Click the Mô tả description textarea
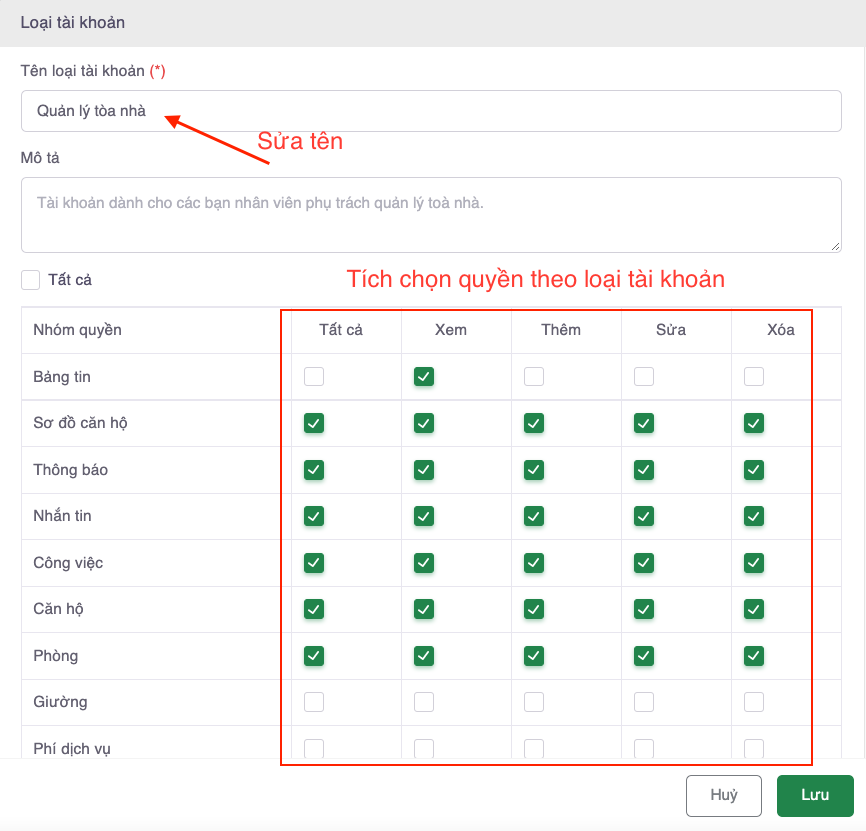Viewport: 866px width, 831px height. tap(431, 214)
